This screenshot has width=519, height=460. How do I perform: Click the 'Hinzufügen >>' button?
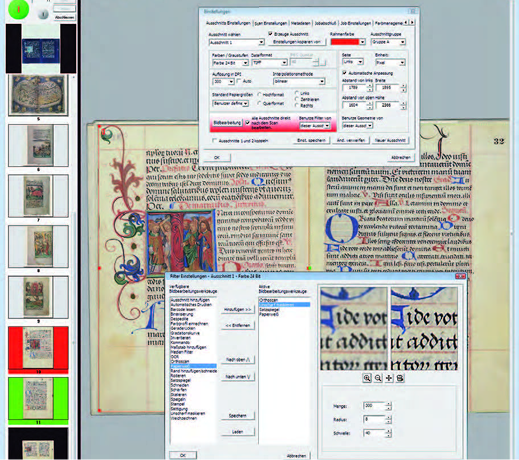(x=237, y=310)
